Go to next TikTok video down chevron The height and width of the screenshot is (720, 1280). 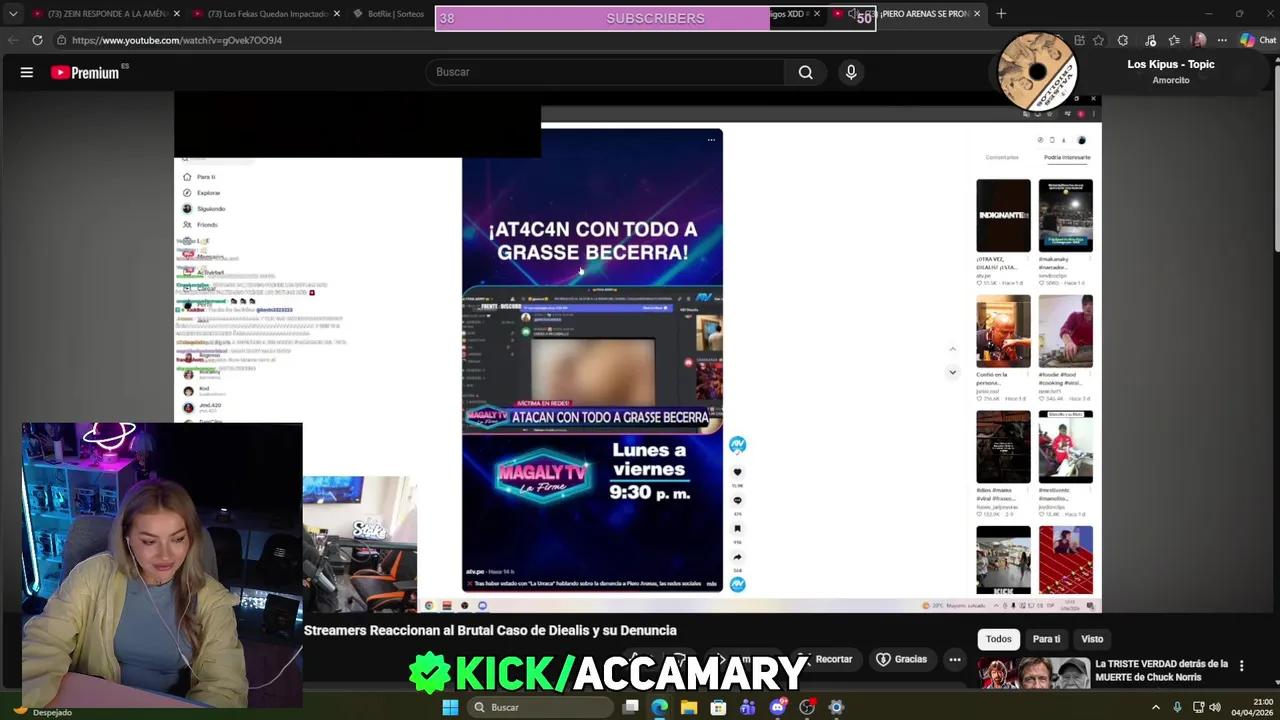952,372
